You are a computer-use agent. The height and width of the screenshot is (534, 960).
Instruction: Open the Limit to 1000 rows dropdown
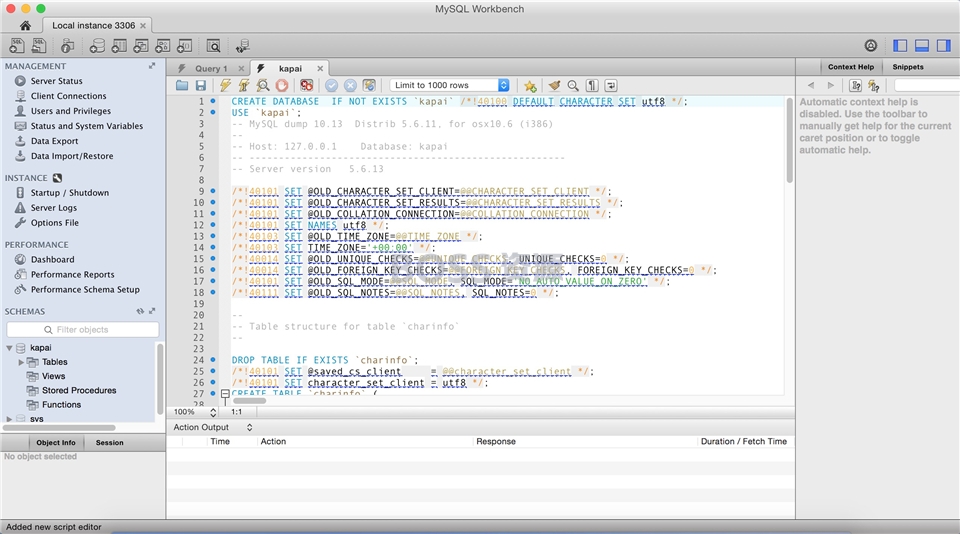click(450, 85)
